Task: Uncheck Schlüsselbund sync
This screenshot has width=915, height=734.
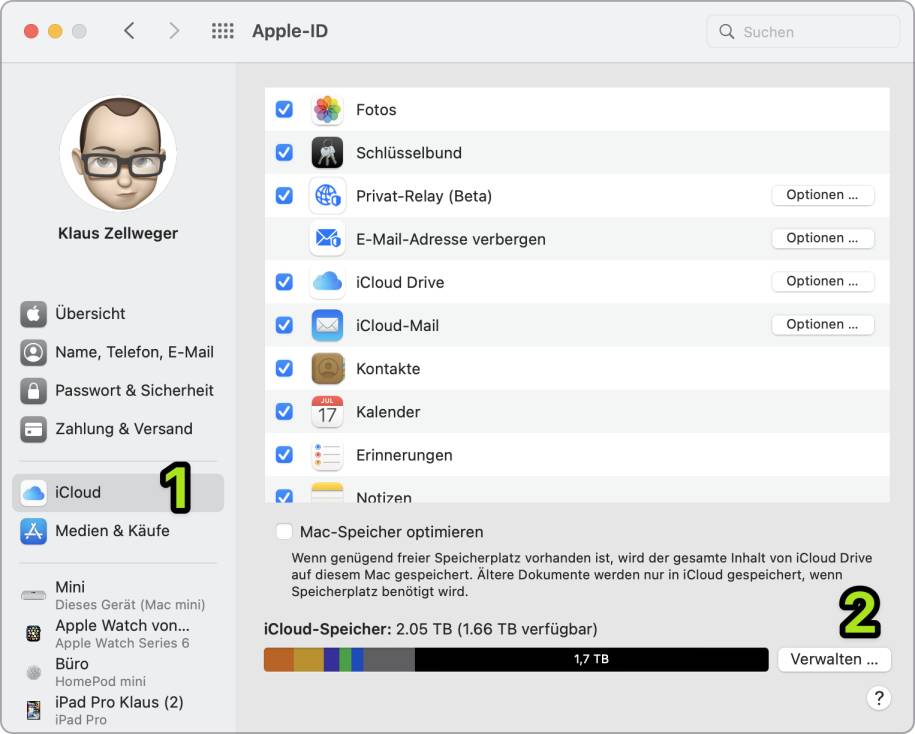Action: (284, 153)
